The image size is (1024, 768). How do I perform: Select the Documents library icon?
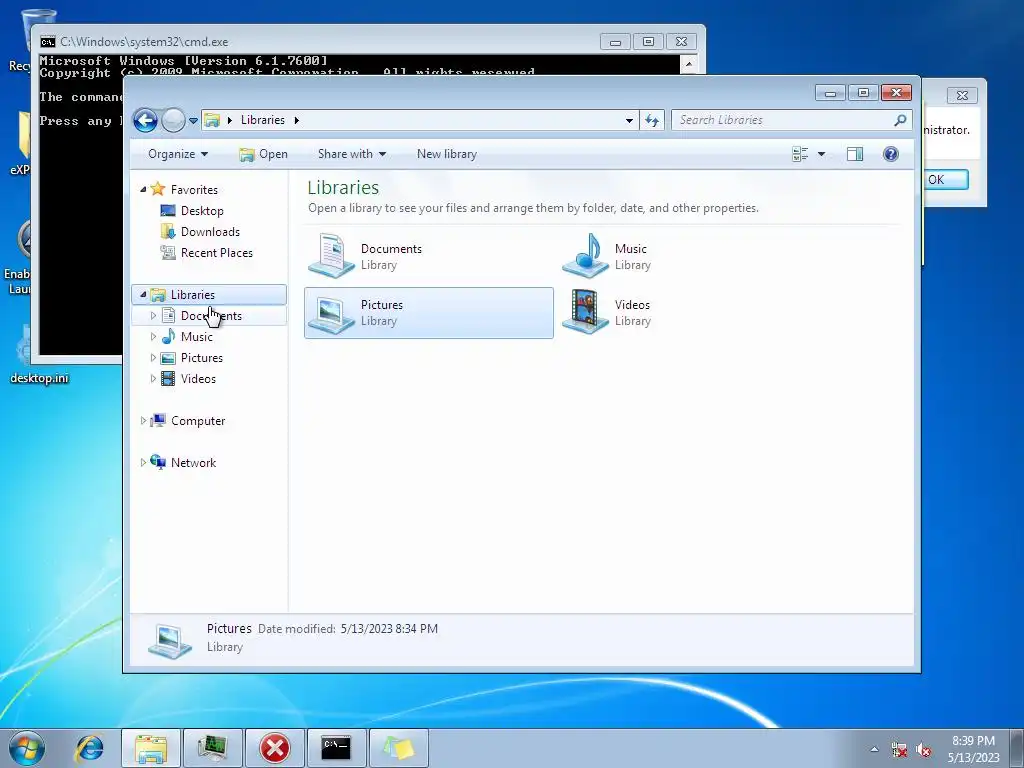[x=332, y=255]
